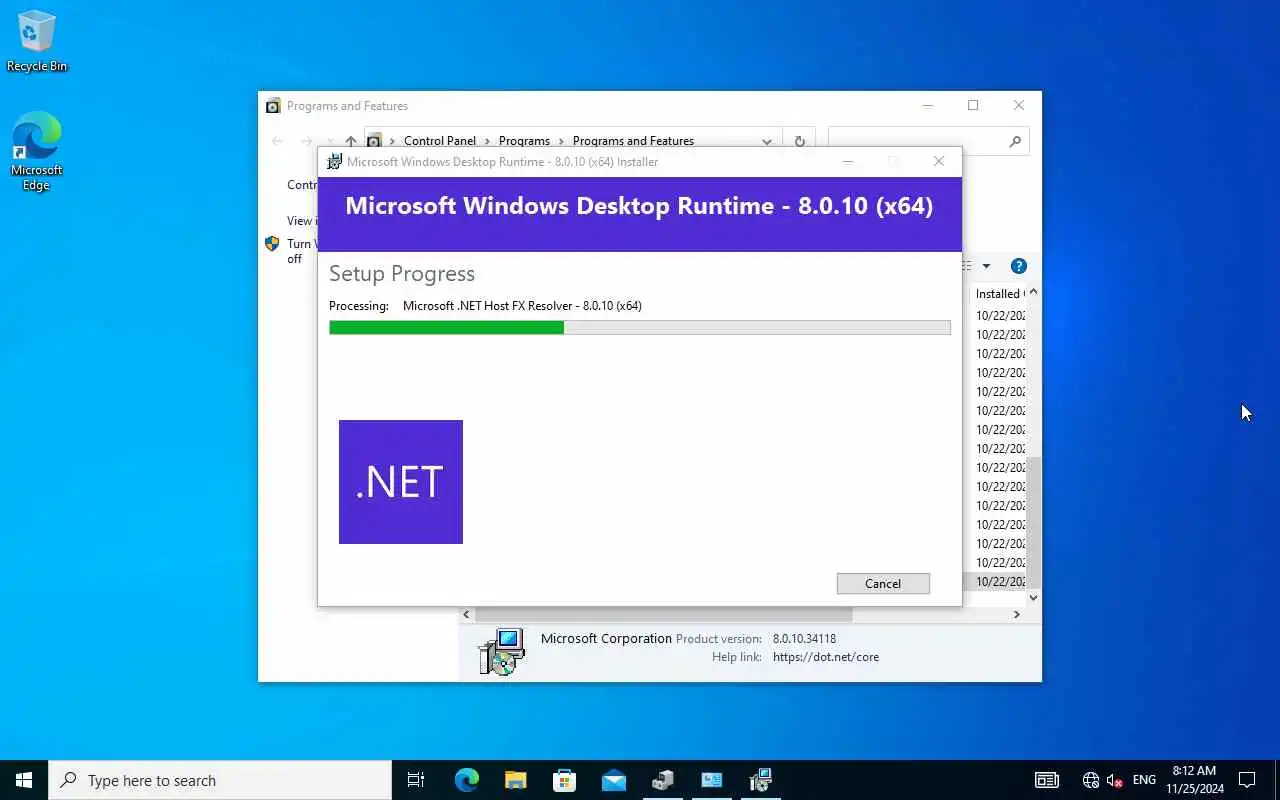This screenshot has height=800, width=1280.
Task: Open the notification center icon
Action: point(1247,780)
